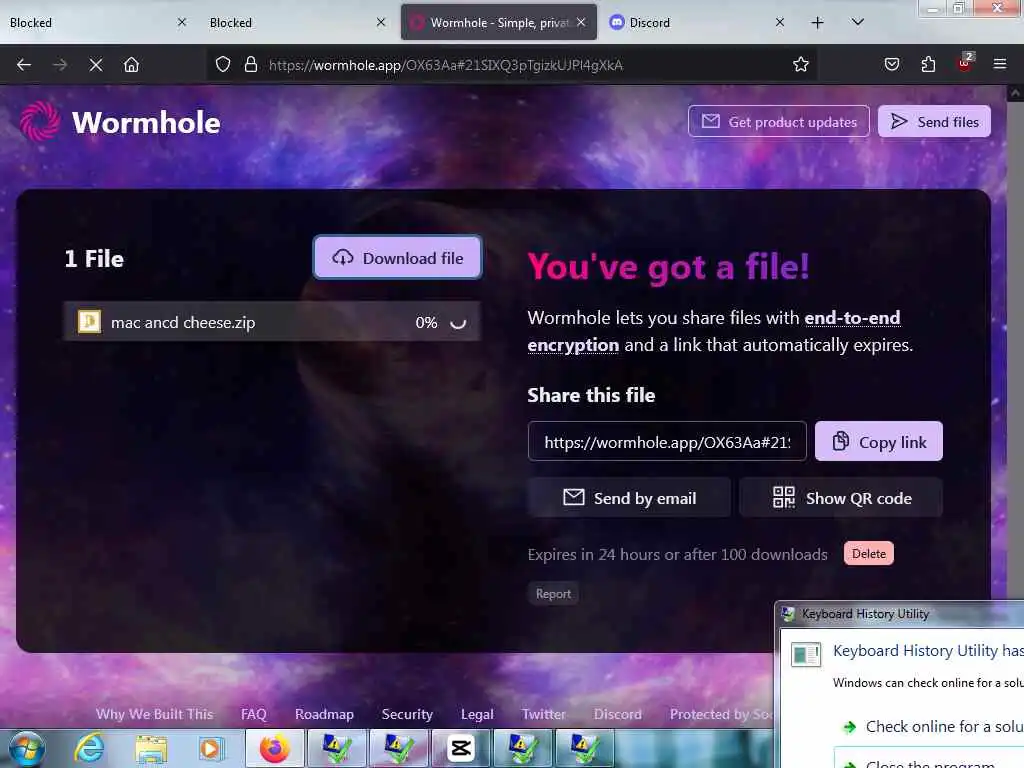Launch Internet Explorer from the taskbar
1024x768 pixels.
(89, 748)
